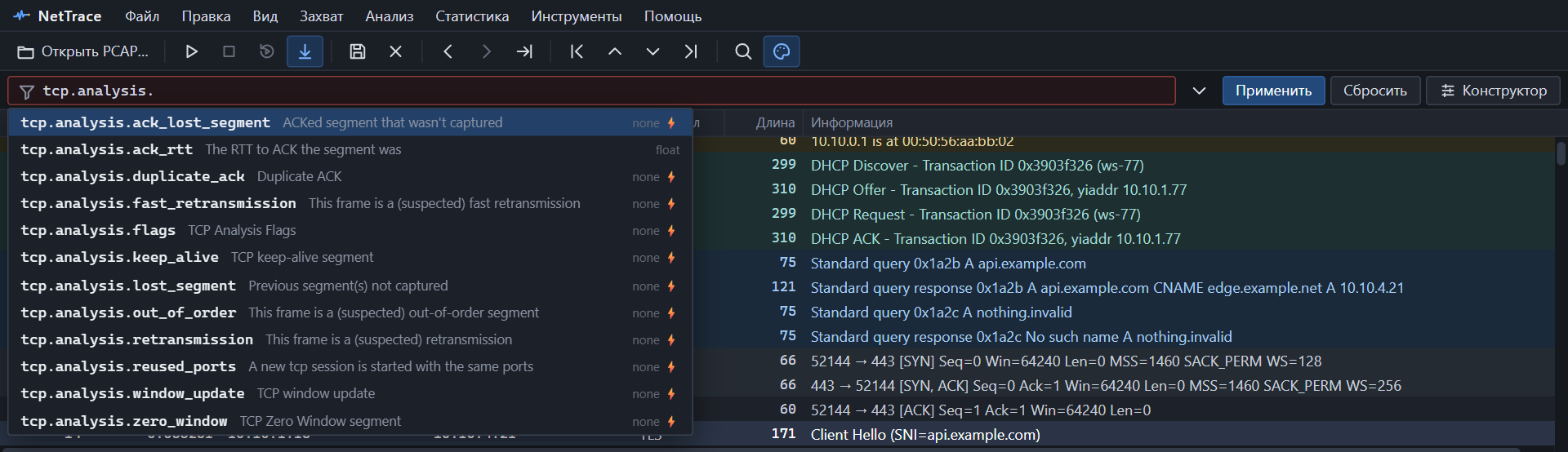Select tcp.analysis.lost_segment suggestion

350,286
